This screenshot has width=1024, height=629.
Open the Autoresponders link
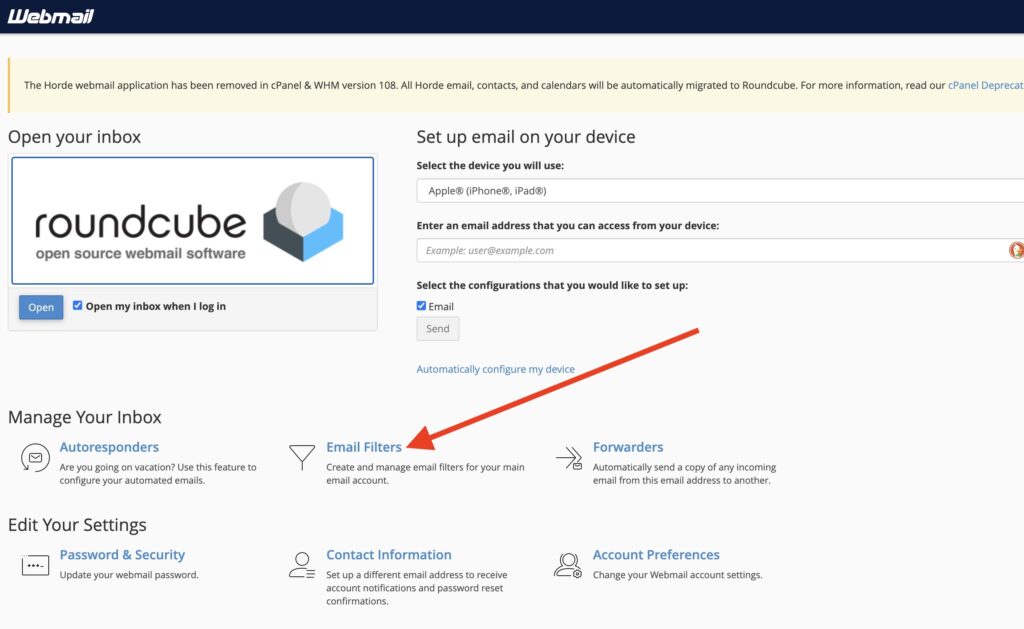(109, 447)
